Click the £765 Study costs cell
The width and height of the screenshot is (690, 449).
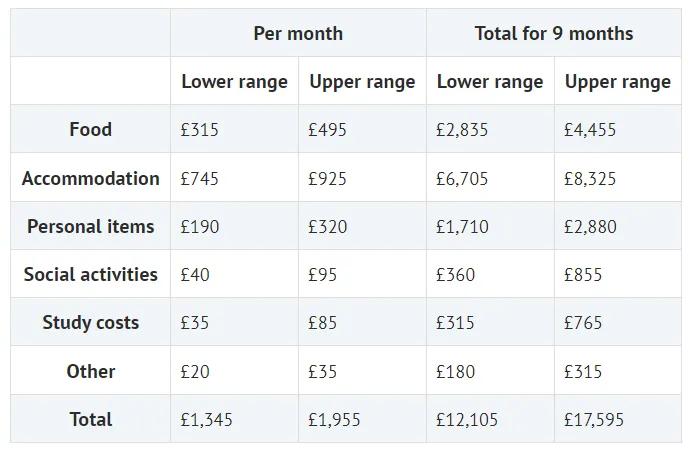pos(583,323)
